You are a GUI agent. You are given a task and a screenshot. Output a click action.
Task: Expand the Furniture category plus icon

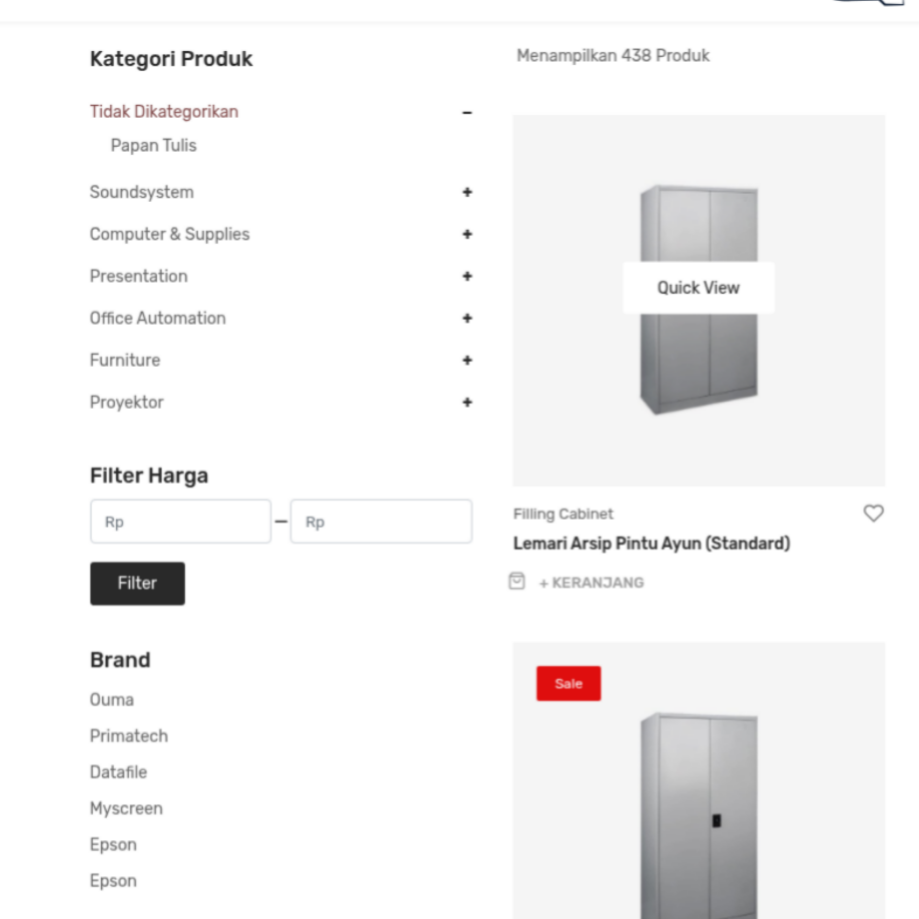pyautogui.click(x=467, y=360)
